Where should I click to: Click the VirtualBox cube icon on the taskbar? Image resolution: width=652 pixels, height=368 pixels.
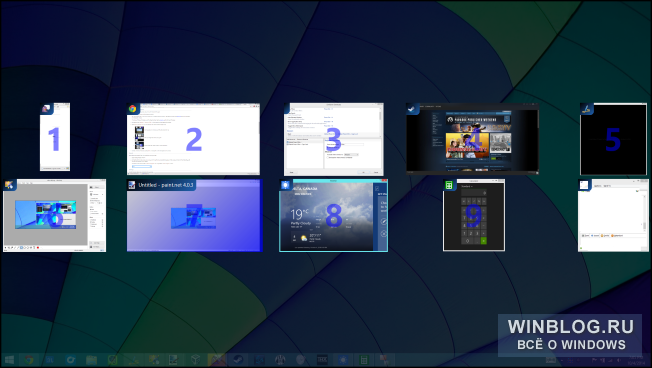pyautogui.click(x=195, y=360)
